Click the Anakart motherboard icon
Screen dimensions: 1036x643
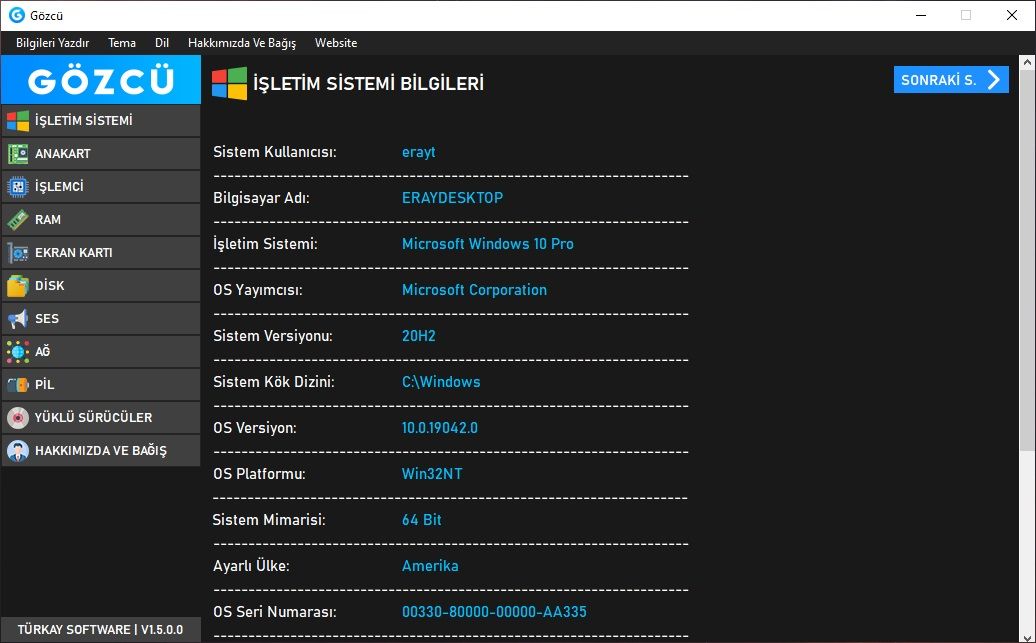[18, 154]
